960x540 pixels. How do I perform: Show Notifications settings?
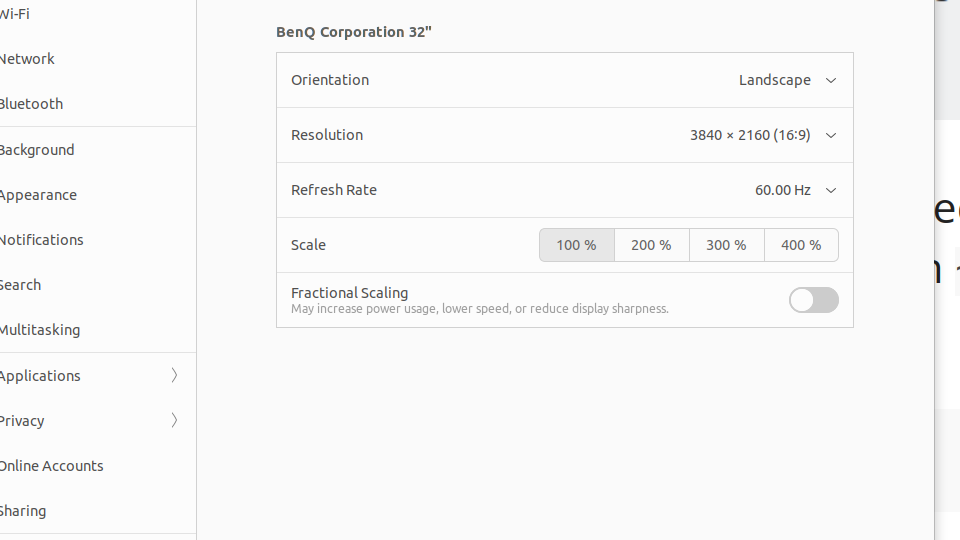click(x=41, y=240)
